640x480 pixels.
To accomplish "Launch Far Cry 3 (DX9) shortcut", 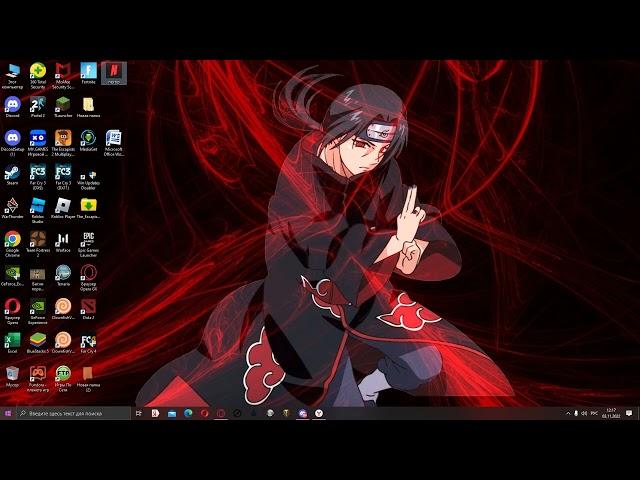I will (38, 177).
